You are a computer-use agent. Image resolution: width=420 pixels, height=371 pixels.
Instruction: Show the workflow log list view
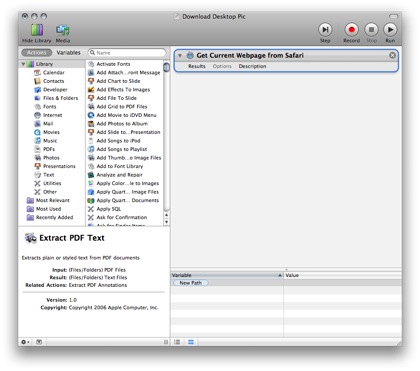click(177, 342)
